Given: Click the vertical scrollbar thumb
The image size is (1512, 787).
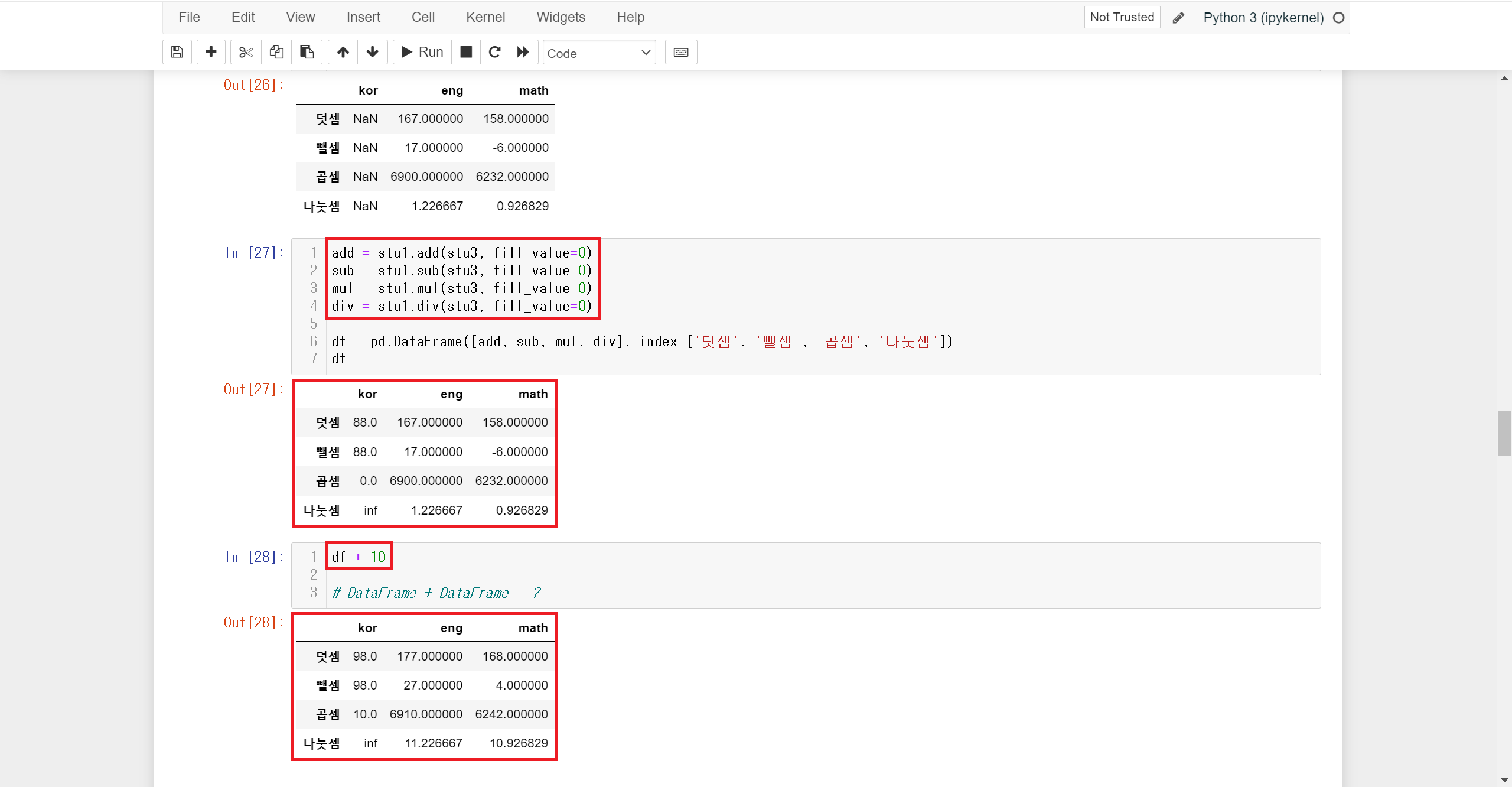Looking at the screenshot, I should coord(1504,433).
